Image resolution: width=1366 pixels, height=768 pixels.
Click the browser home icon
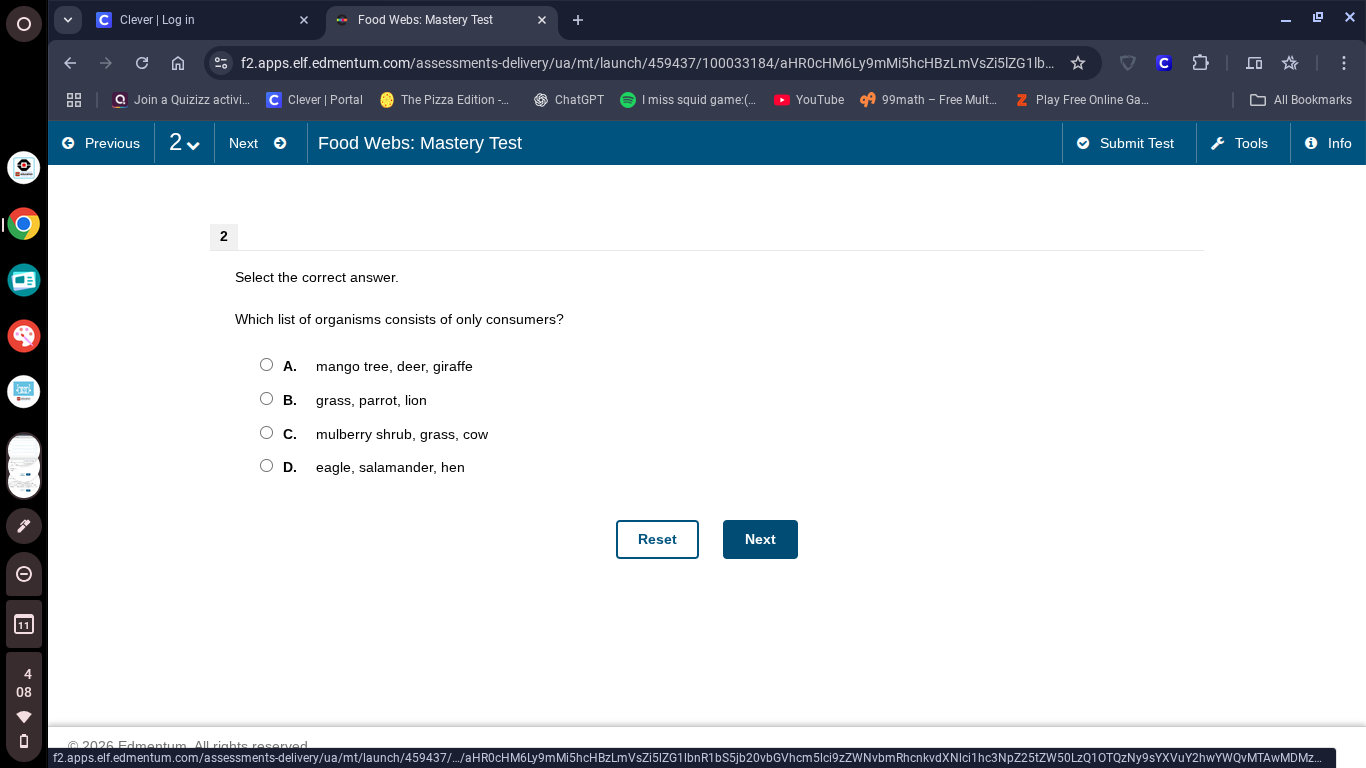[x=179, y=62]
